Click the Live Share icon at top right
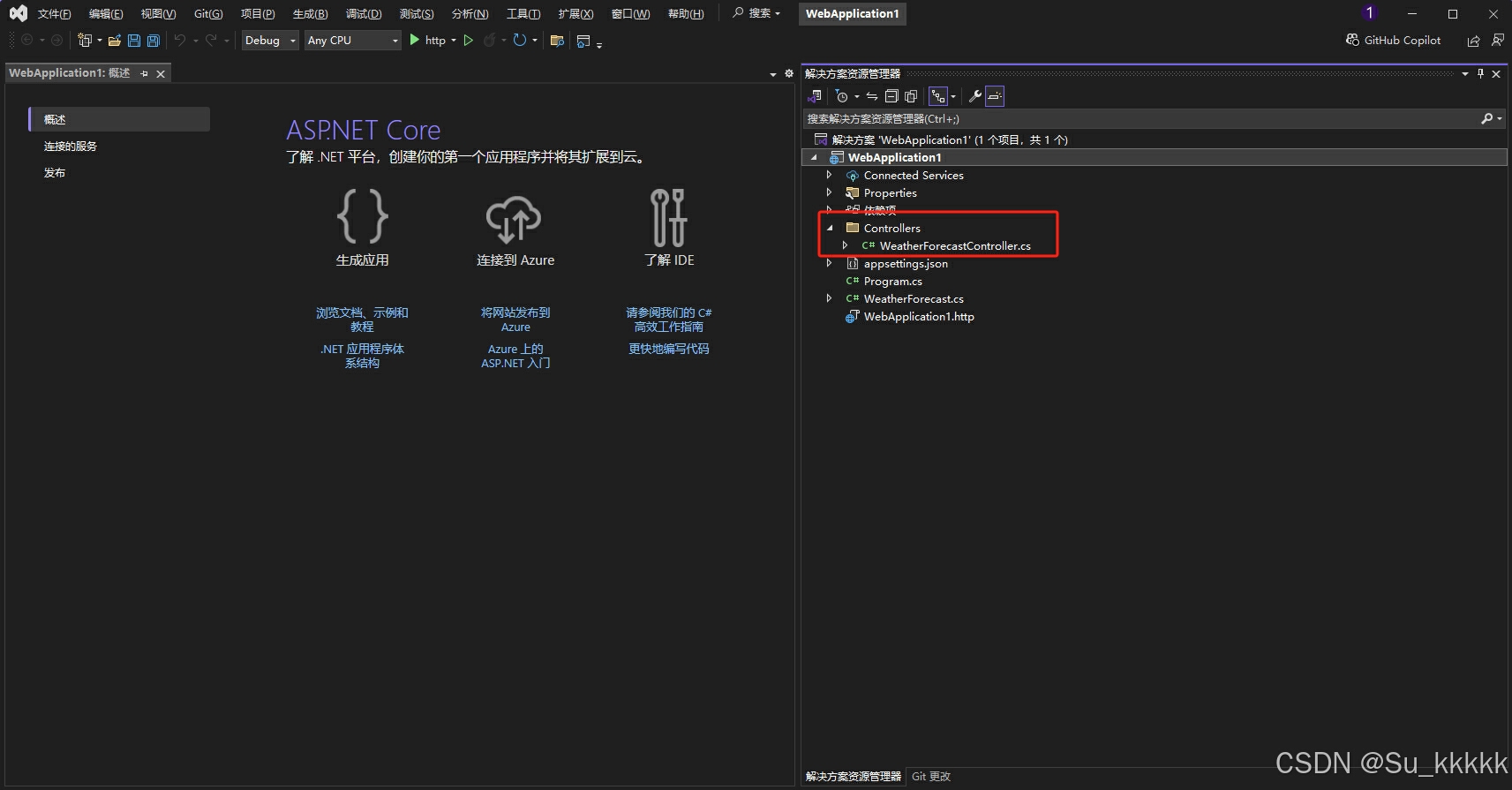The width and height of the screenshot is (1512, 790). point(1473,41)
